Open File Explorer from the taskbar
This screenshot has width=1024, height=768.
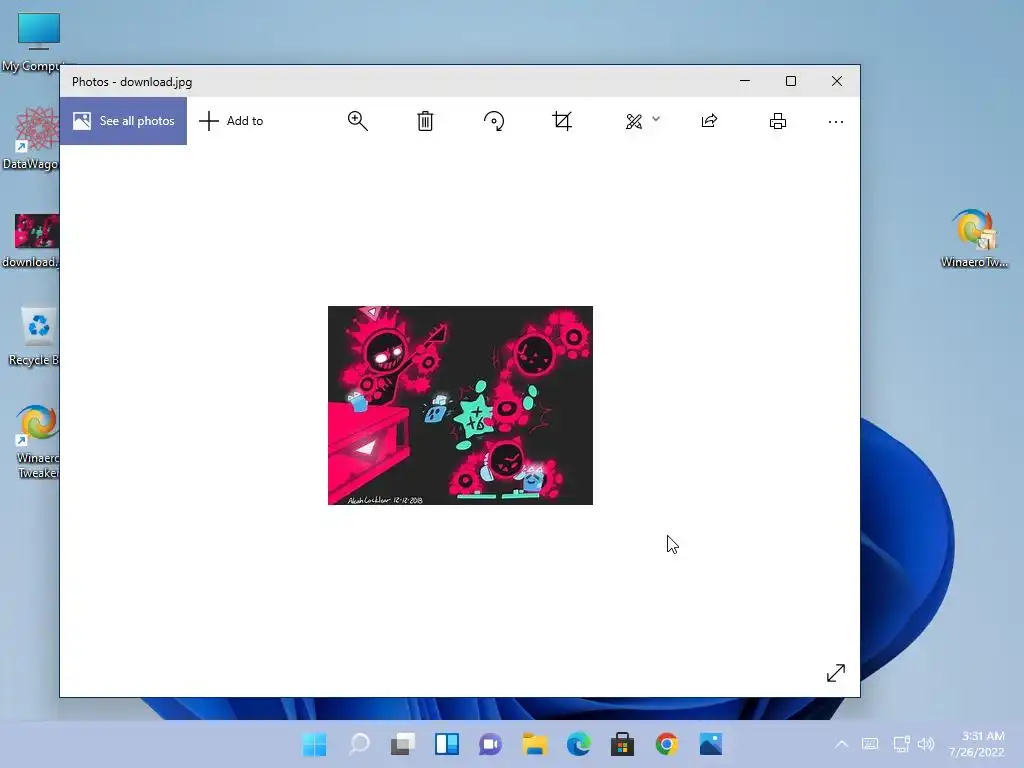tap(534, 744)
